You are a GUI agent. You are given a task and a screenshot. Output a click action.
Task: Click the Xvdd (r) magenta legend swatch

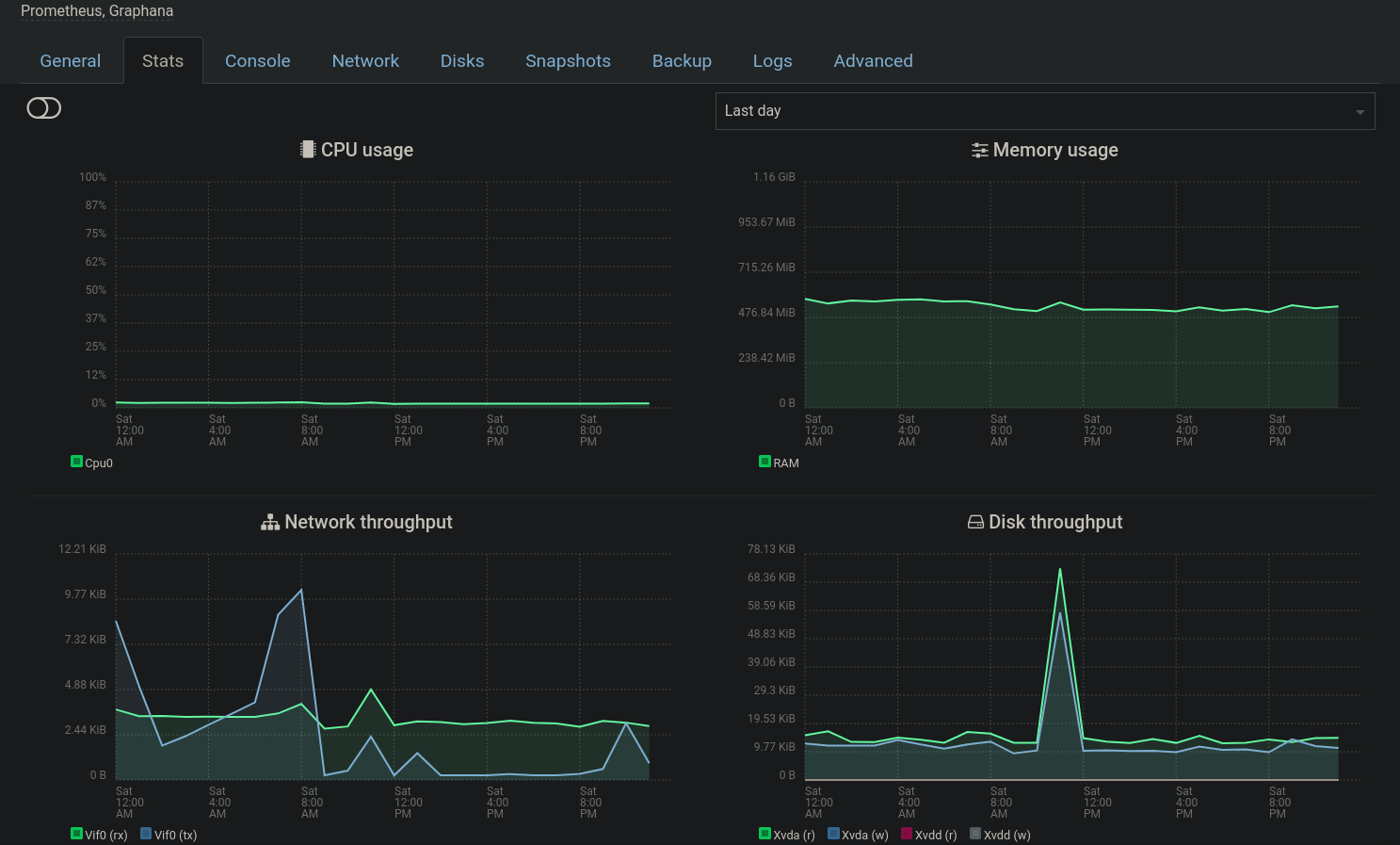[907, 834]
